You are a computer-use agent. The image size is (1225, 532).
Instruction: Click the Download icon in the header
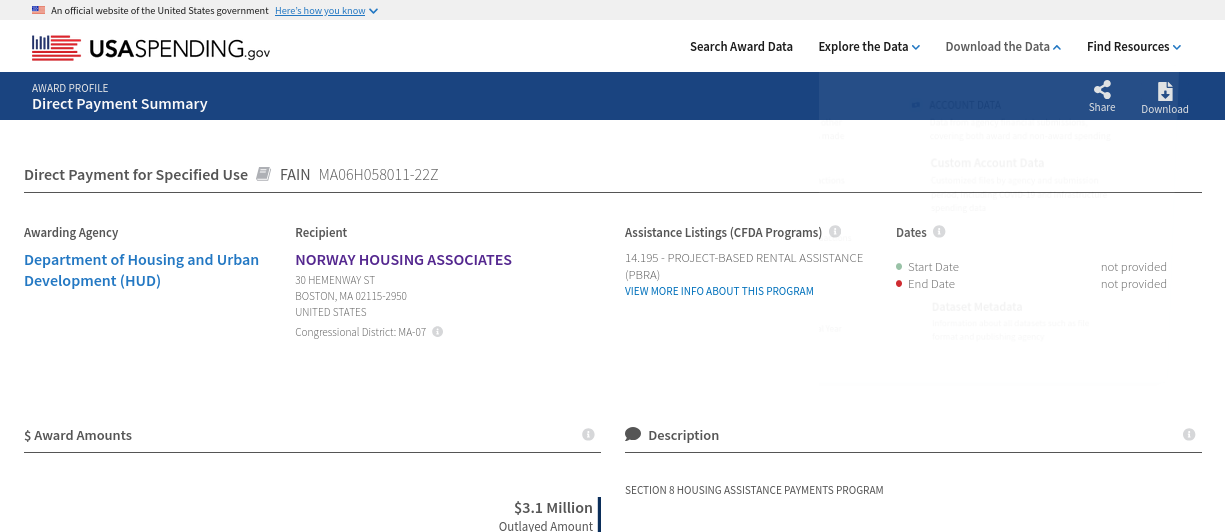(1165, 91)
